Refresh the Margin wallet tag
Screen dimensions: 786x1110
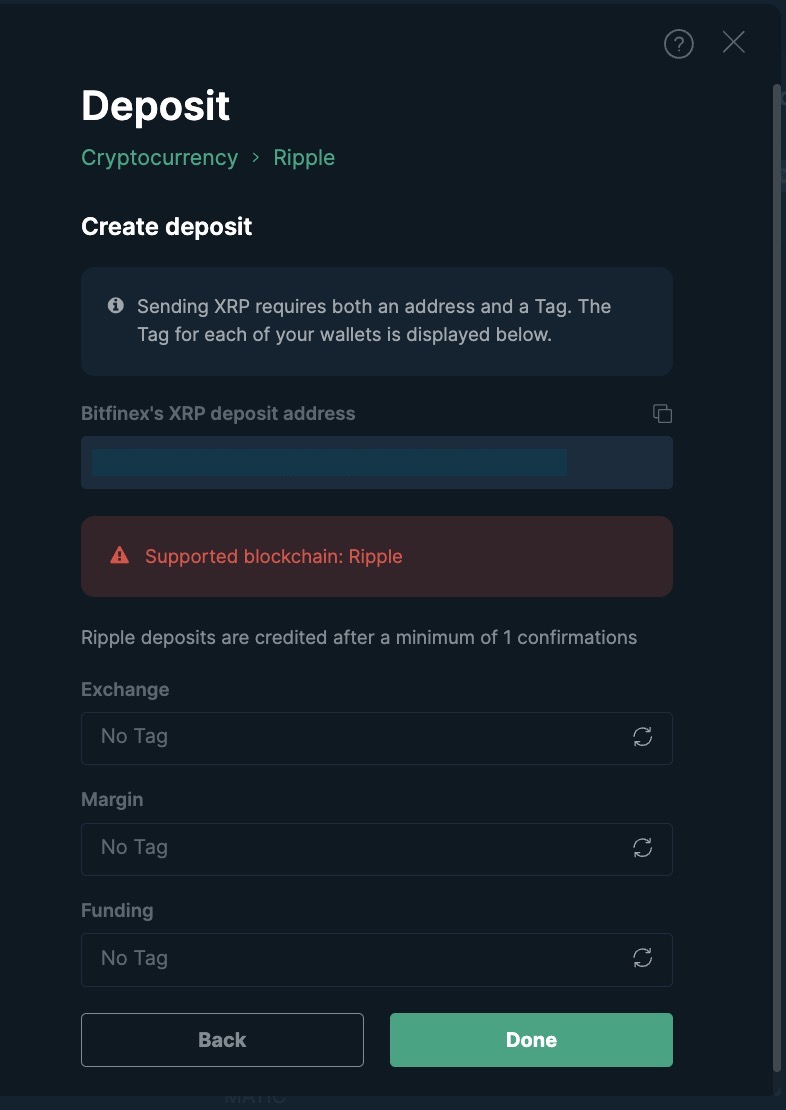(x=642, y=847)
